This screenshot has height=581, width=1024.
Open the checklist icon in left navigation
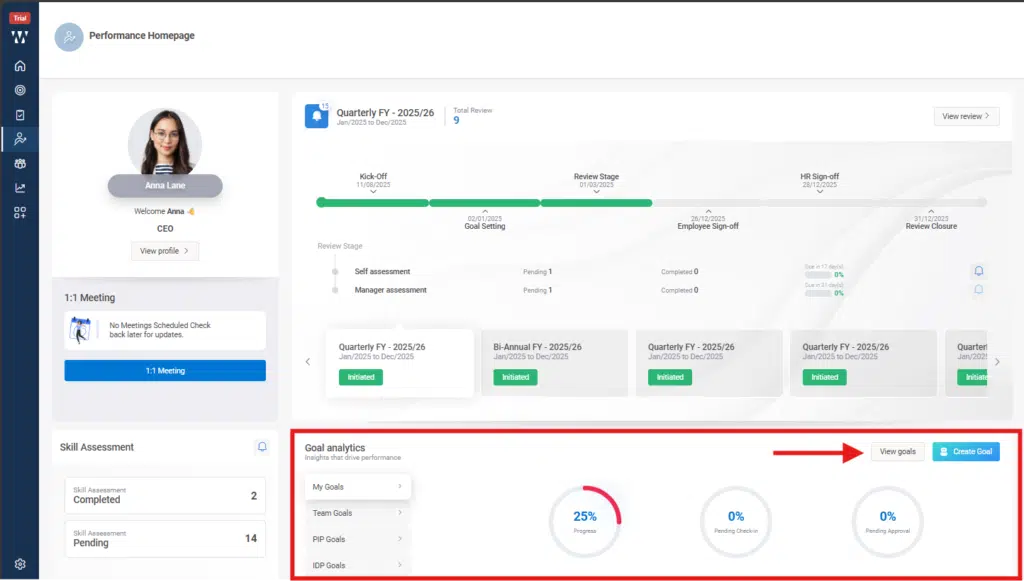pyautogui.click(x=20, y=113)
